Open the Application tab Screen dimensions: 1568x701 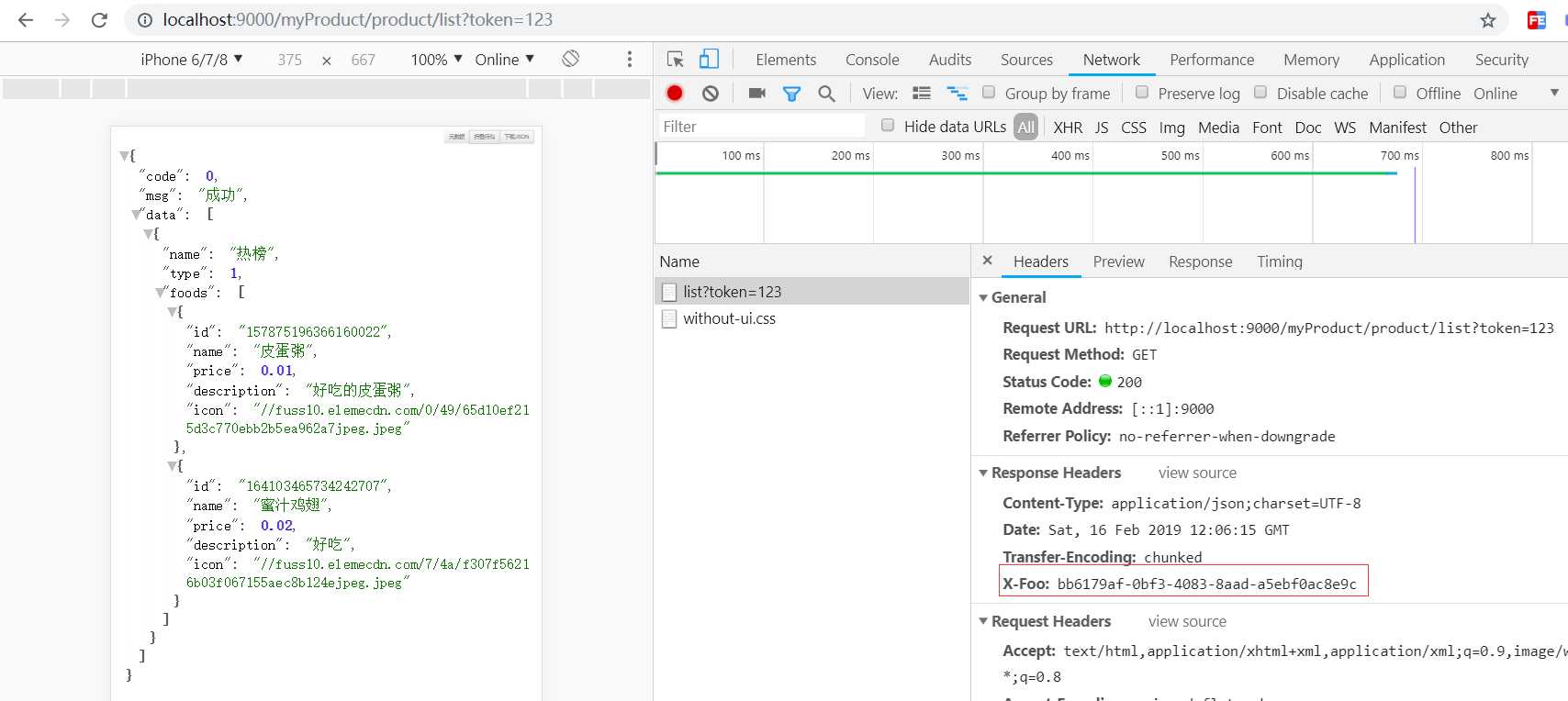[1406, 60]
